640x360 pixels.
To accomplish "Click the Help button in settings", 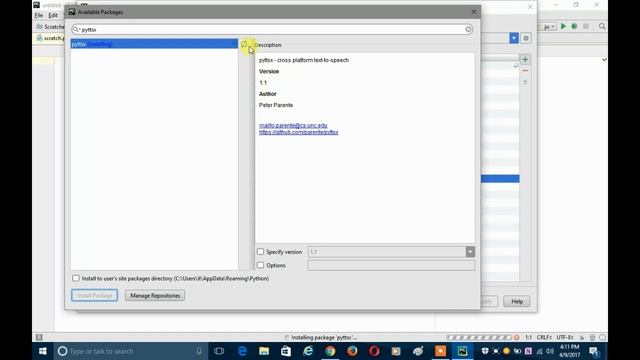I will click(517, 302).
